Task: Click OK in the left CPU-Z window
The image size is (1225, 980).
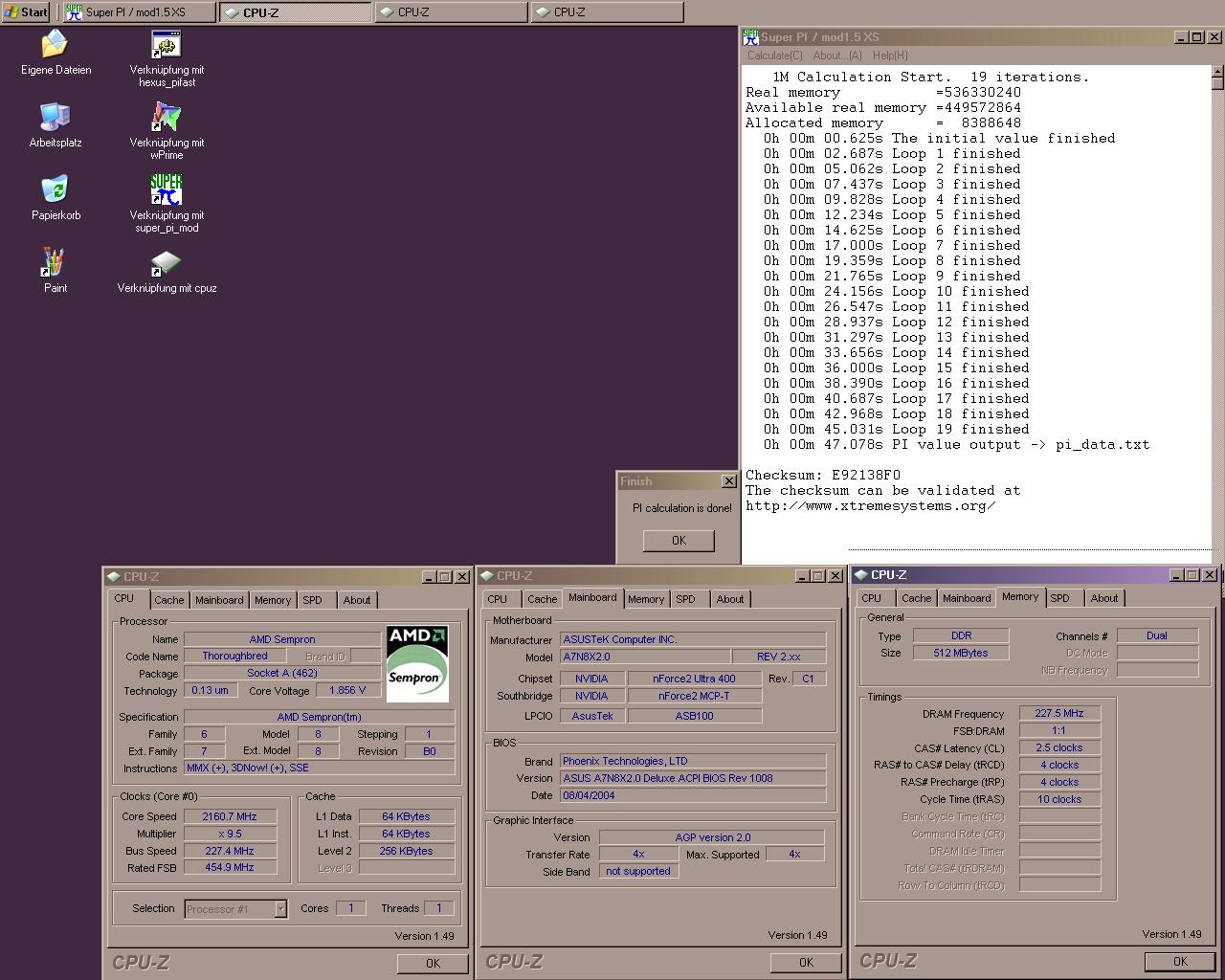Action: click(x=433, y=964)
